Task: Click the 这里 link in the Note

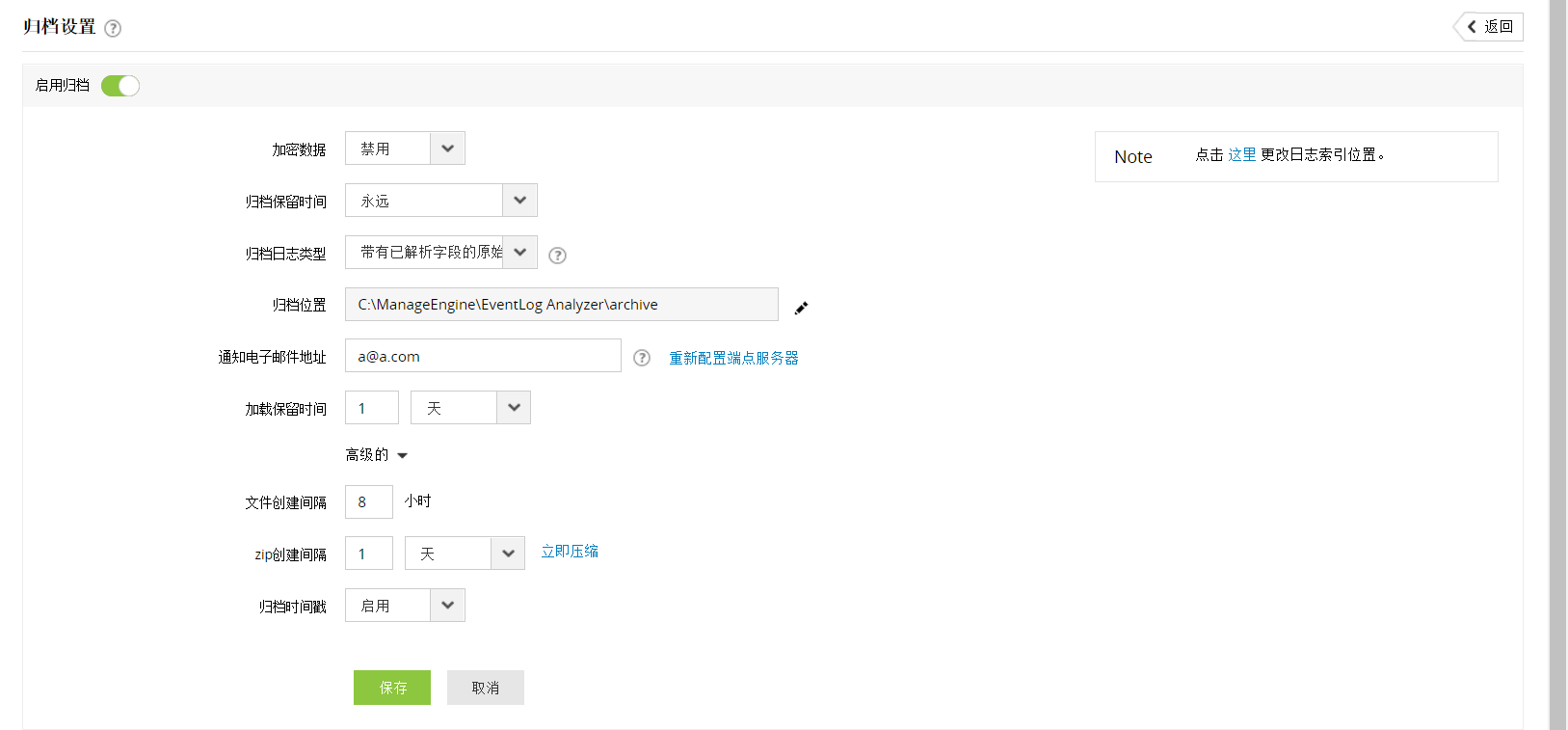Action: [x=1242, y=154]
